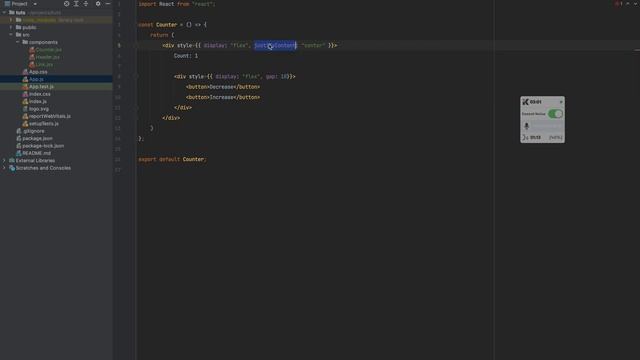Open index.js file
Image resolution: width=640 pixels, height=360 pixels.
tap(38, 101)
